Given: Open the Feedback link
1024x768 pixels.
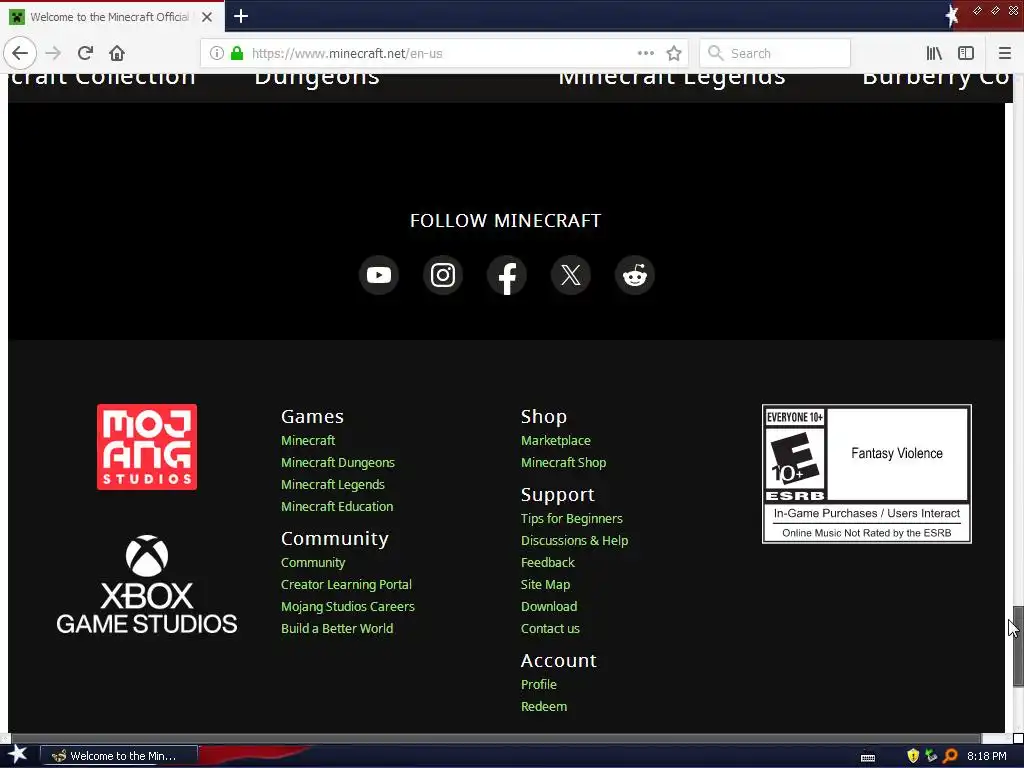Looking at the screenshot, I should [x=547, y=562].
